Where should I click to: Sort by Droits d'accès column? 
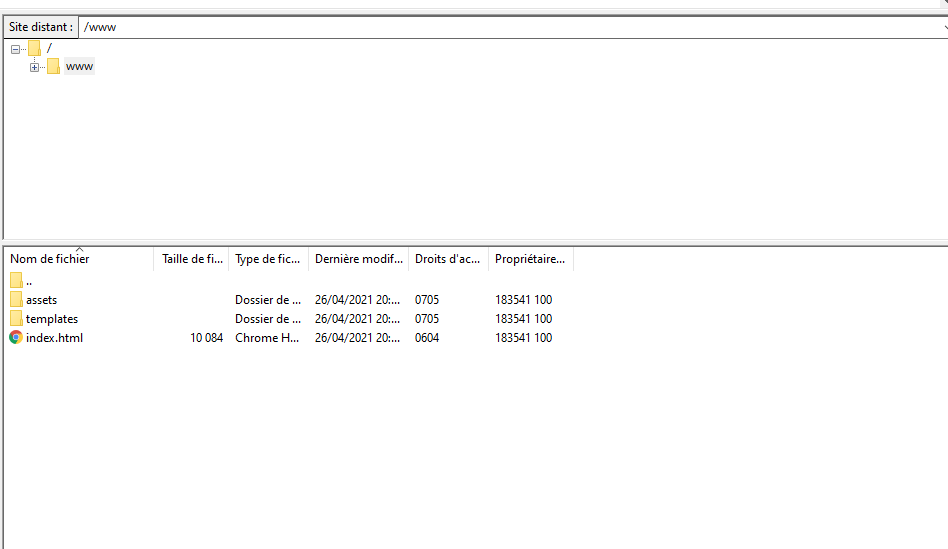tap(447, 259)
